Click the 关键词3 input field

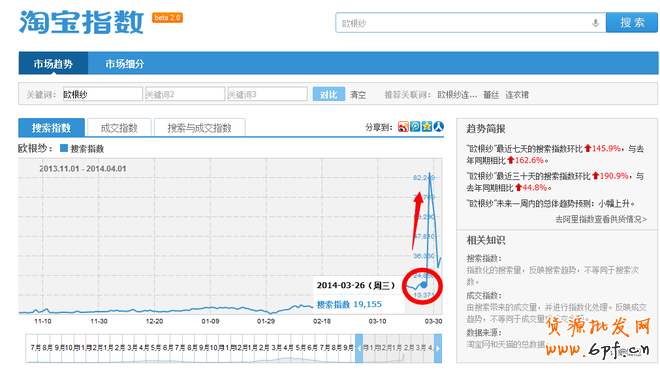coord(267,94)
